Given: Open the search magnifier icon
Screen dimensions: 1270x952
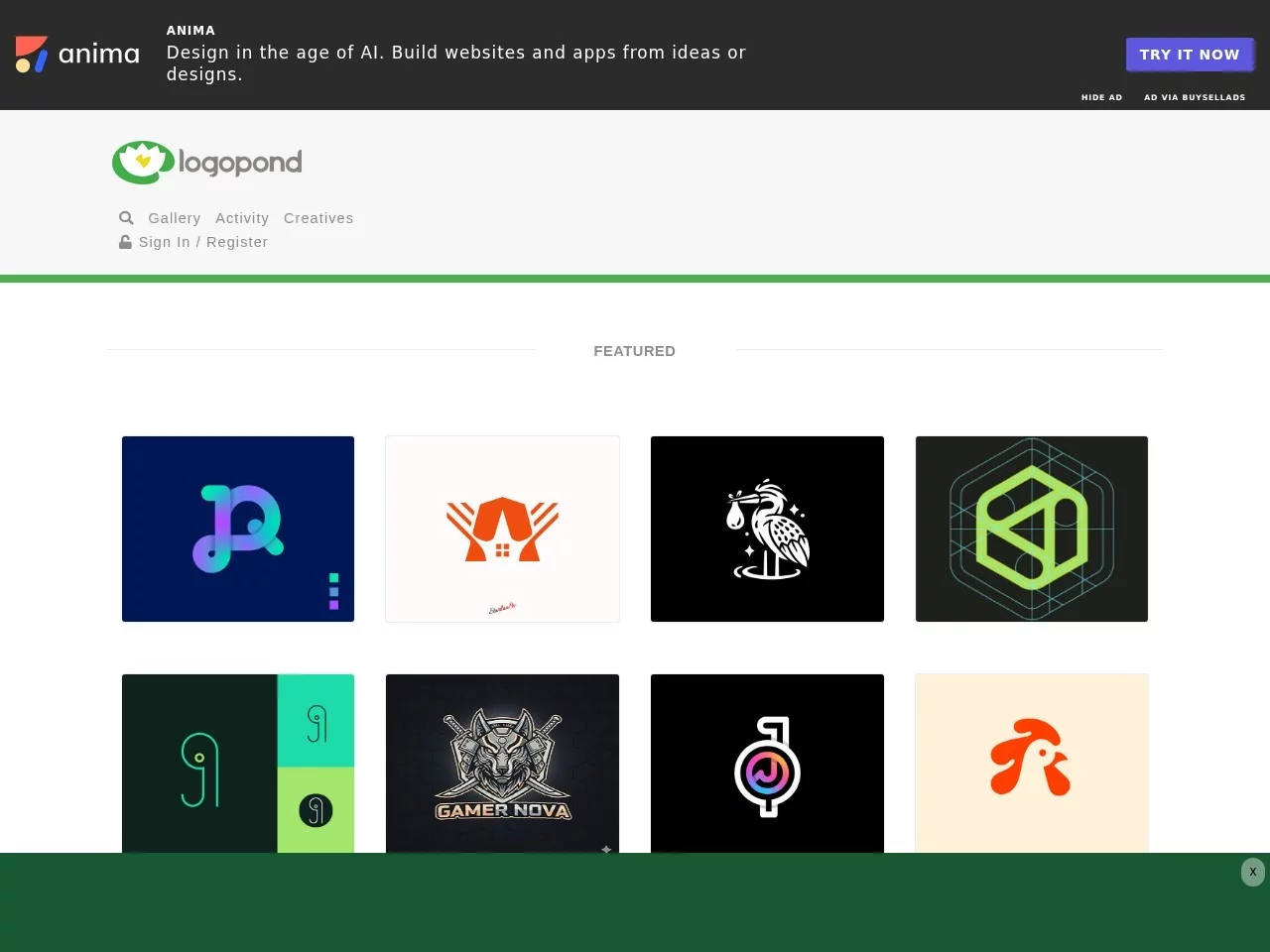Looking at the screenshot, I should pos(126,218).
